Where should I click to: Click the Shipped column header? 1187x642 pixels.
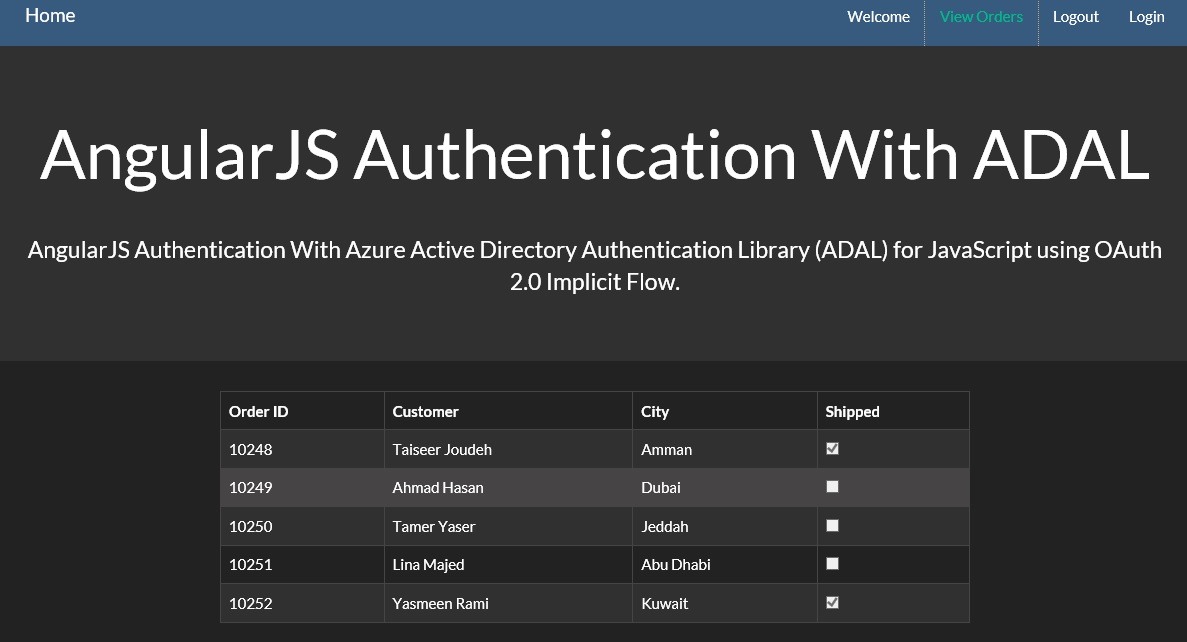[851, 411]
